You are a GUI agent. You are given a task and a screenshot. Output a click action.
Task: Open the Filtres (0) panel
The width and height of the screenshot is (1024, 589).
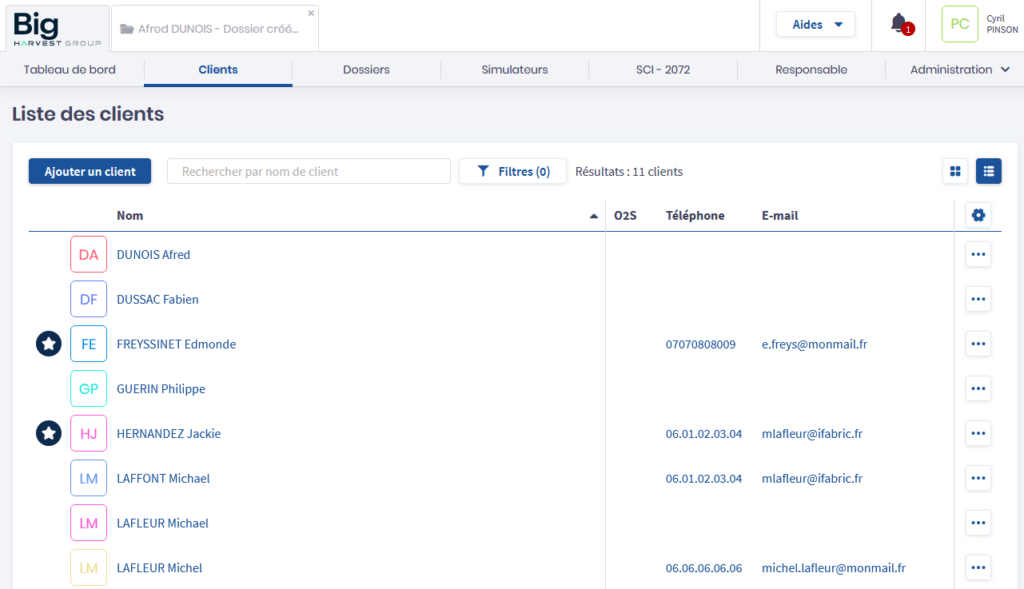(513, 171)
